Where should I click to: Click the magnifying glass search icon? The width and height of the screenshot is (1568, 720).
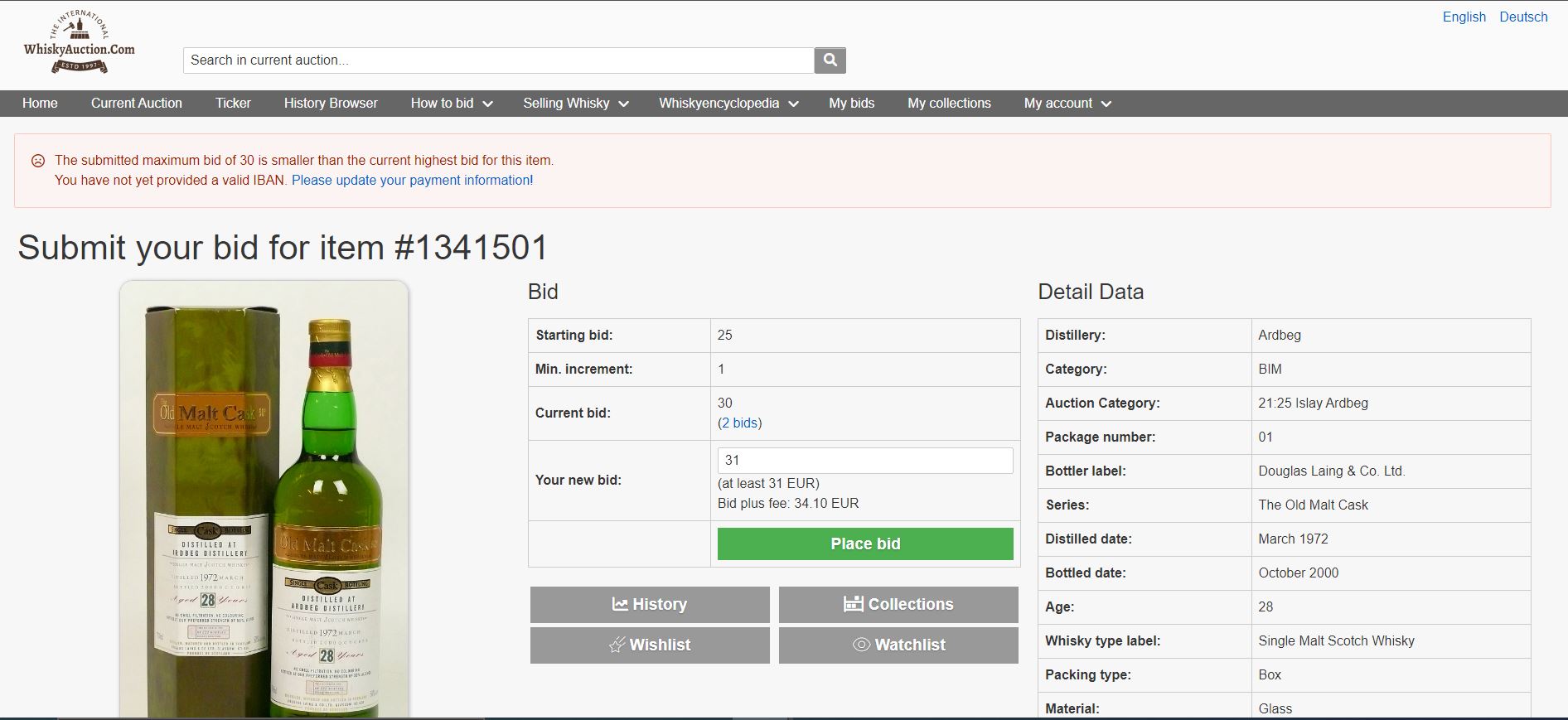pyautogui.click(x=830, y=60)
